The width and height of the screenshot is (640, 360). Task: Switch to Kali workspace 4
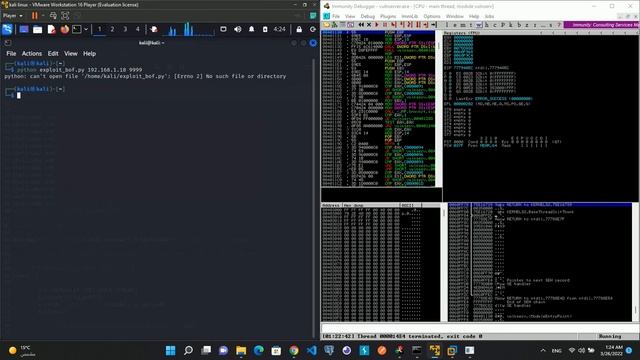click(x=138, y=29)
